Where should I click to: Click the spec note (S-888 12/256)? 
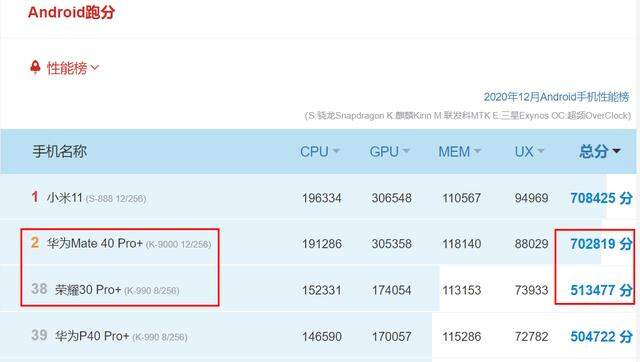tap(116, 199)
